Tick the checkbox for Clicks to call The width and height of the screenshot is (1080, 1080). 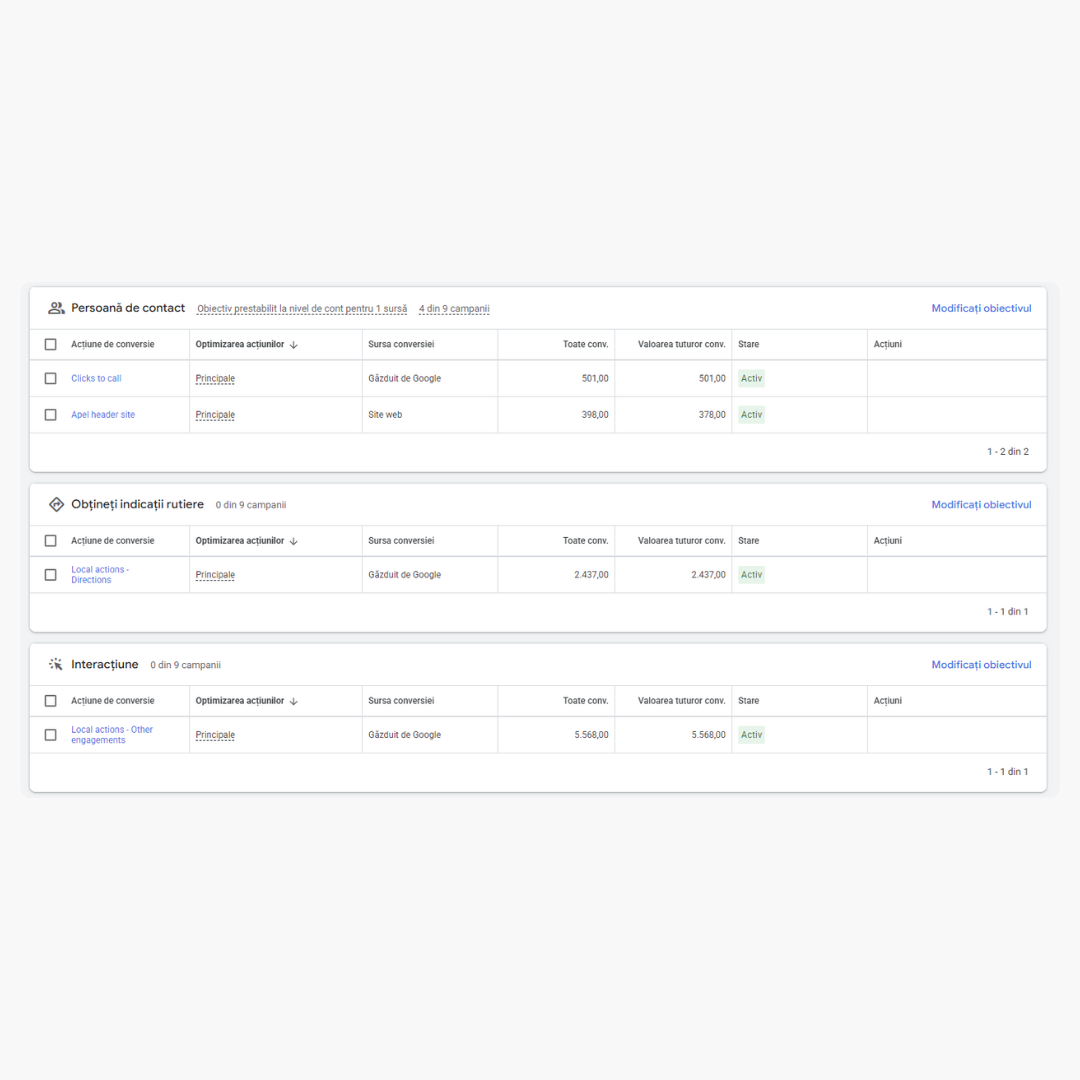(x=51, y=379)
